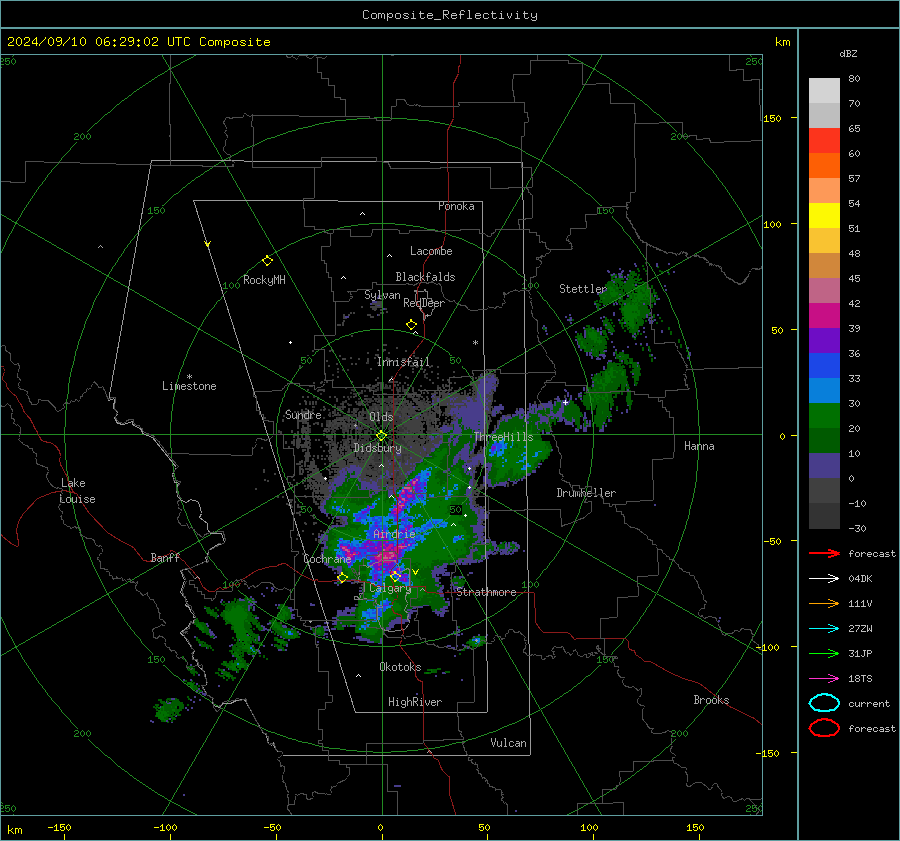The image size is (900, 841).
Task: Click the 80 dBZ legend value
Action: [854, 79]
